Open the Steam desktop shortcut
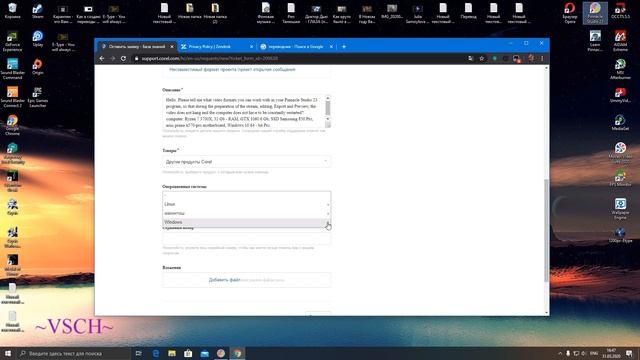The image size is (640, 360). point(38,11)
